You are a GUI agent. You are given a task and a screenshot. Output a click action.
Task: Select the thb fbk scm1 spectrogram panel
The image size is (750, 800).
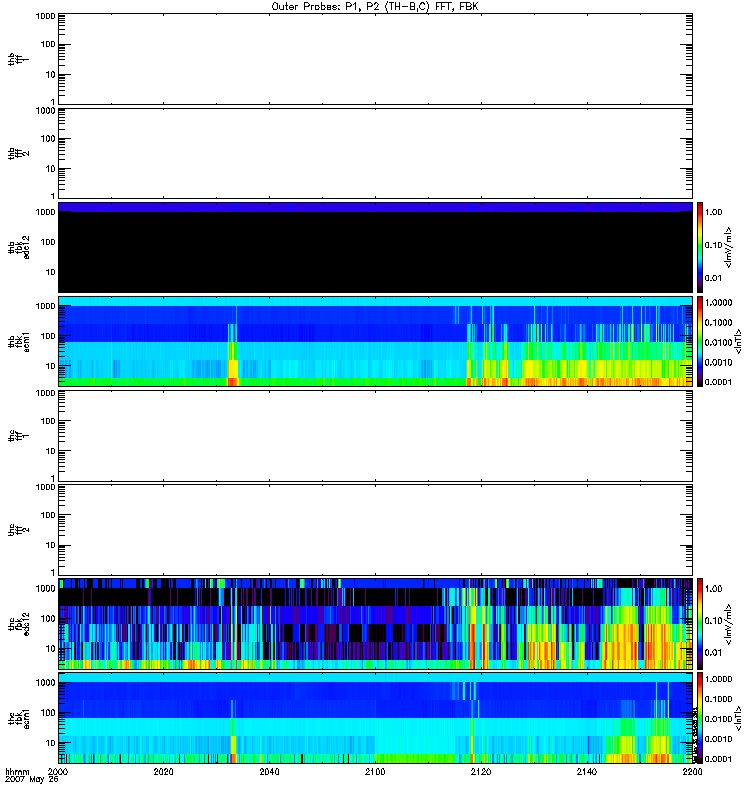pyautogui.click(x=375, y=342)
